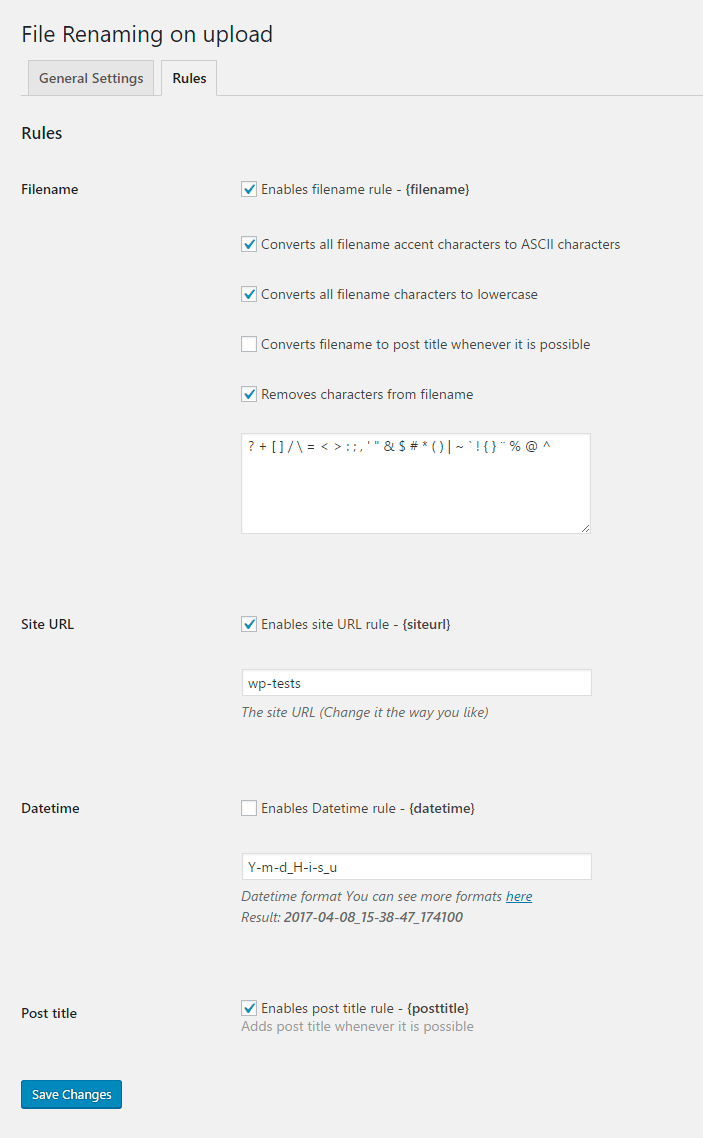Disable the site URL rule checkbox
This screenshot has height=1138, width=703.
(249, 624)
